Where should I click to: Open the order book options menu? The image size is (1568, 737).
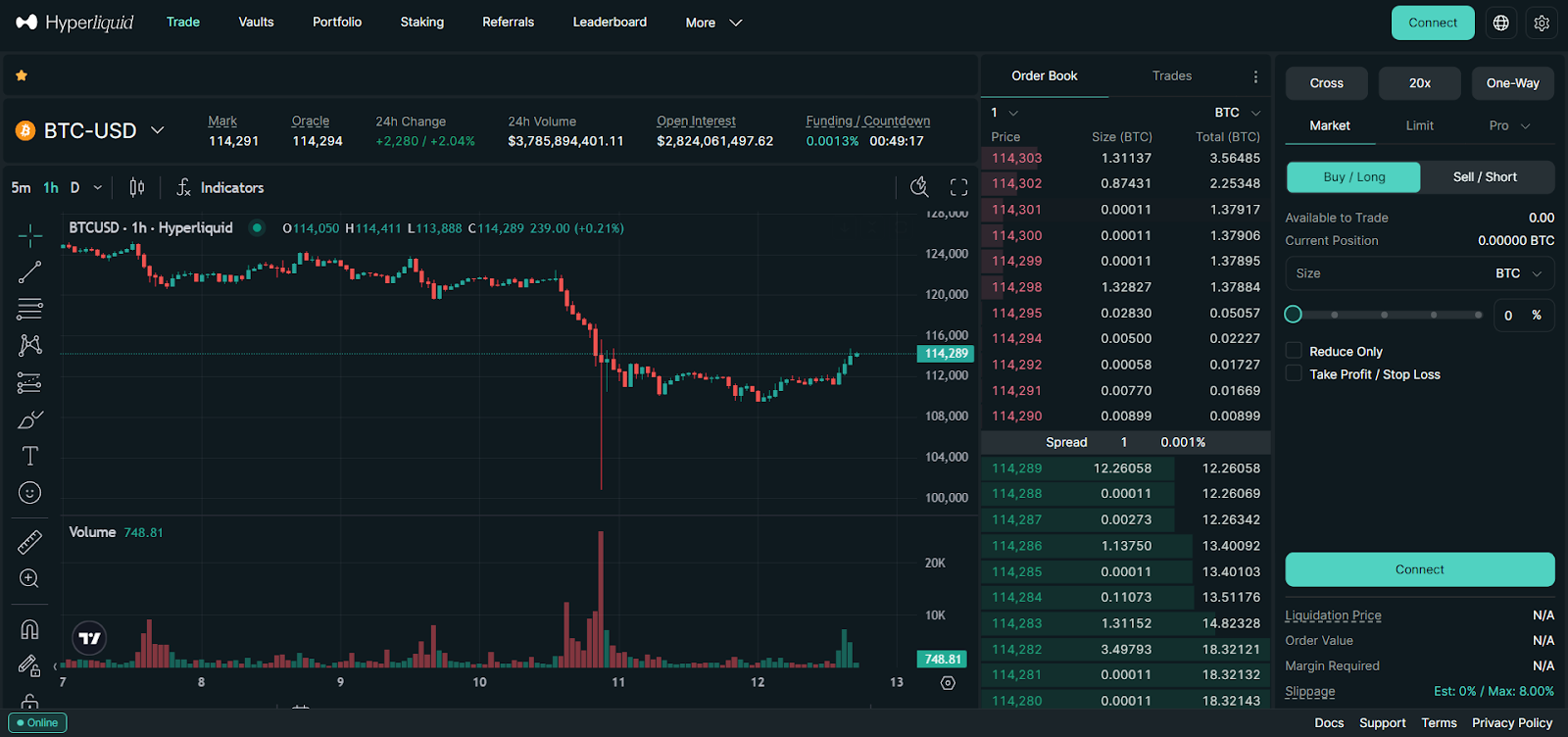click(x=1255, y=76)
